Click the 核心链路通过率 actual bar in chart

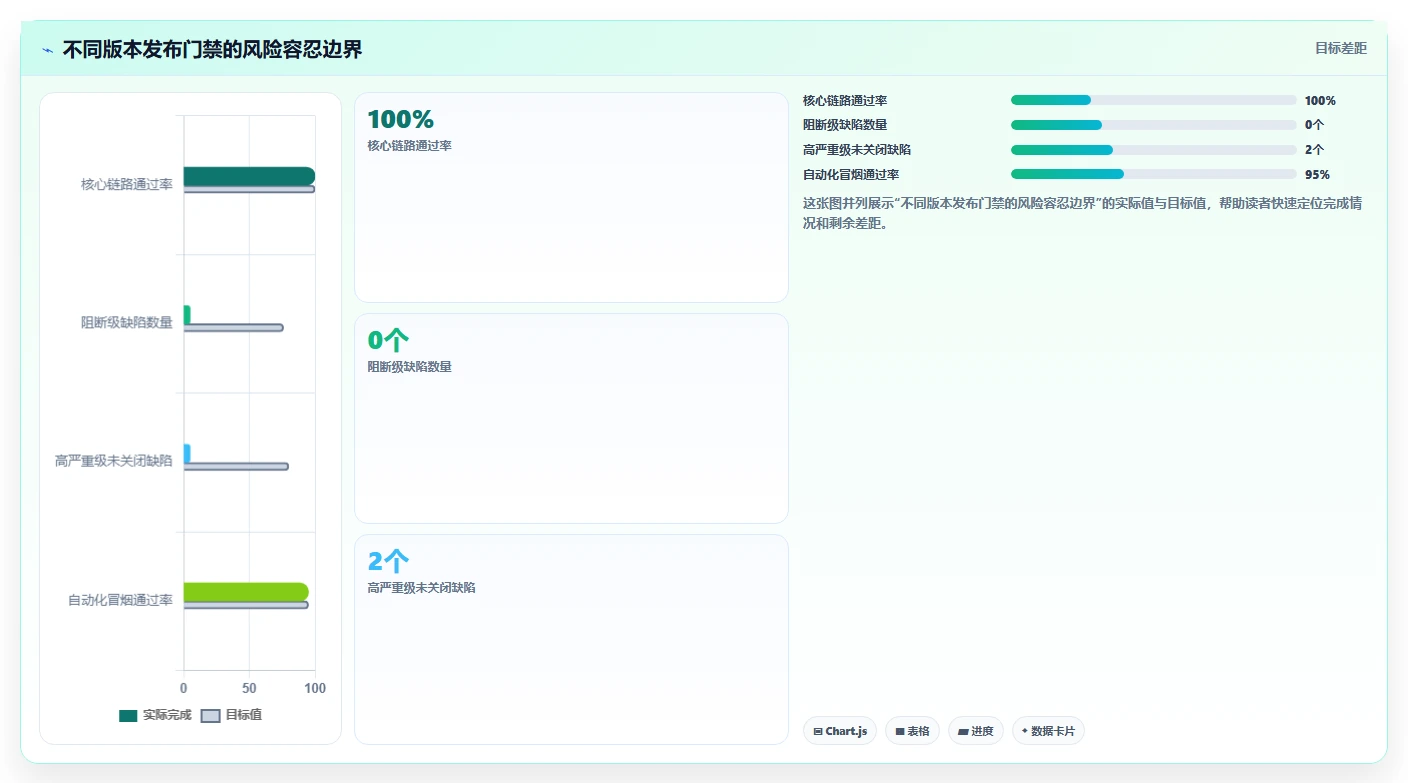click(249, 176)
